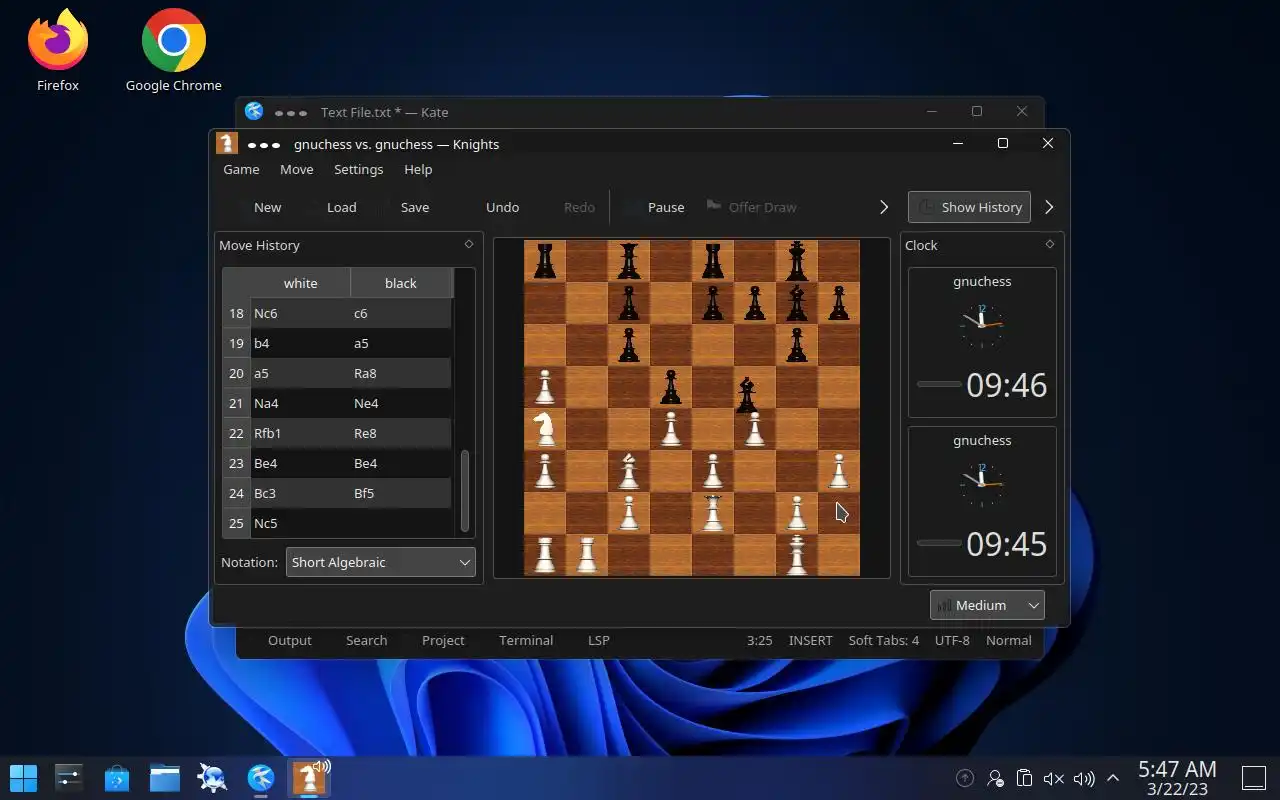Select white move Rfb1 in row 22
The image size is (1280, 800).
pos(300,433)
